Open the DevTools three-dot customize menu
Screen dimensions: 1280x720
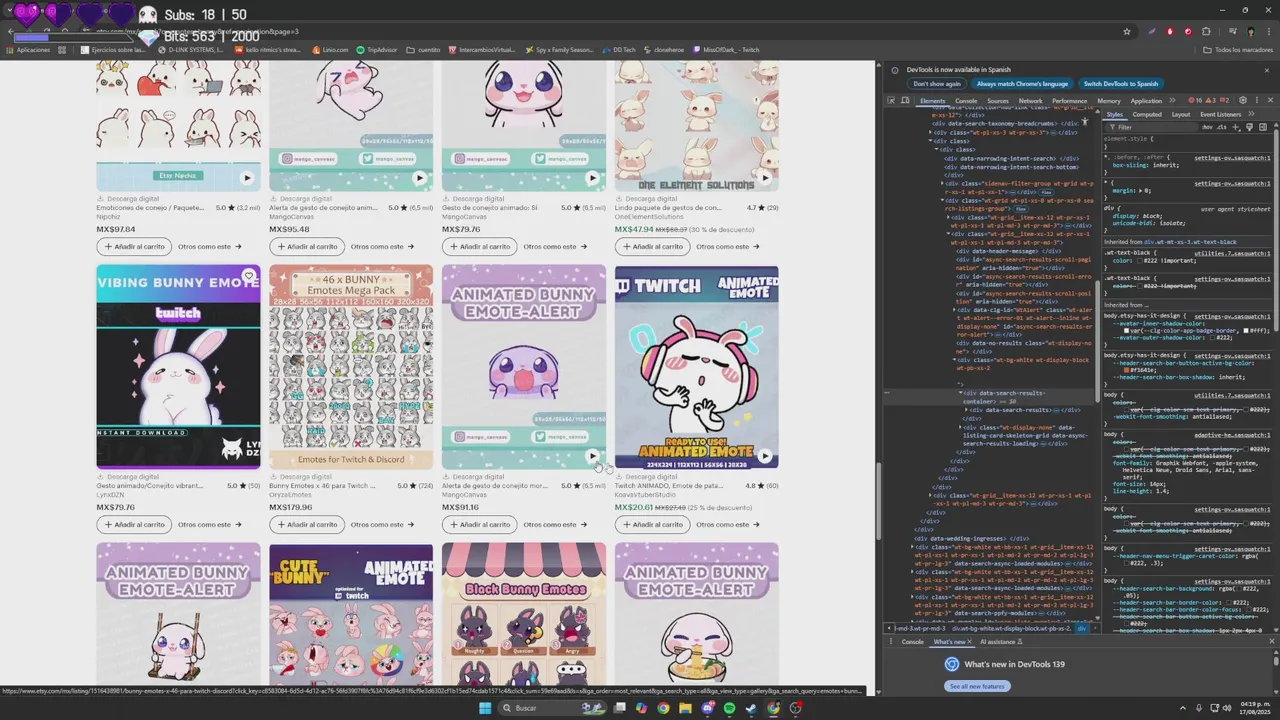(1257, 101)
